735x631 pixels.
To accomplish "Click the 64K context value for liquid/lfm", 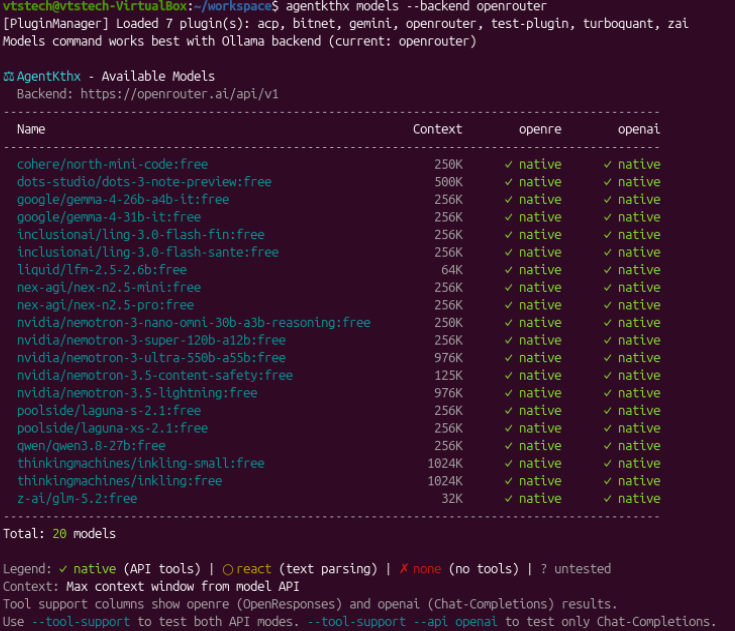I will point(452,270).
